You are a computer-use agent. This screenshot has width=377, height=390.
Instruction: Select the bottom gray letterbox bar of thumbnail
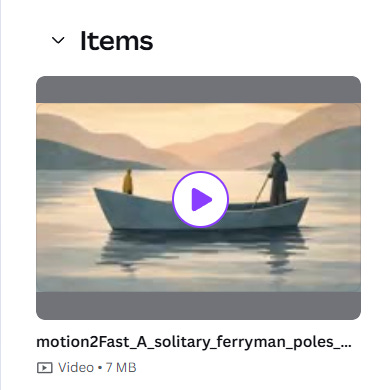pyautogui.click(x=198, y=306)
